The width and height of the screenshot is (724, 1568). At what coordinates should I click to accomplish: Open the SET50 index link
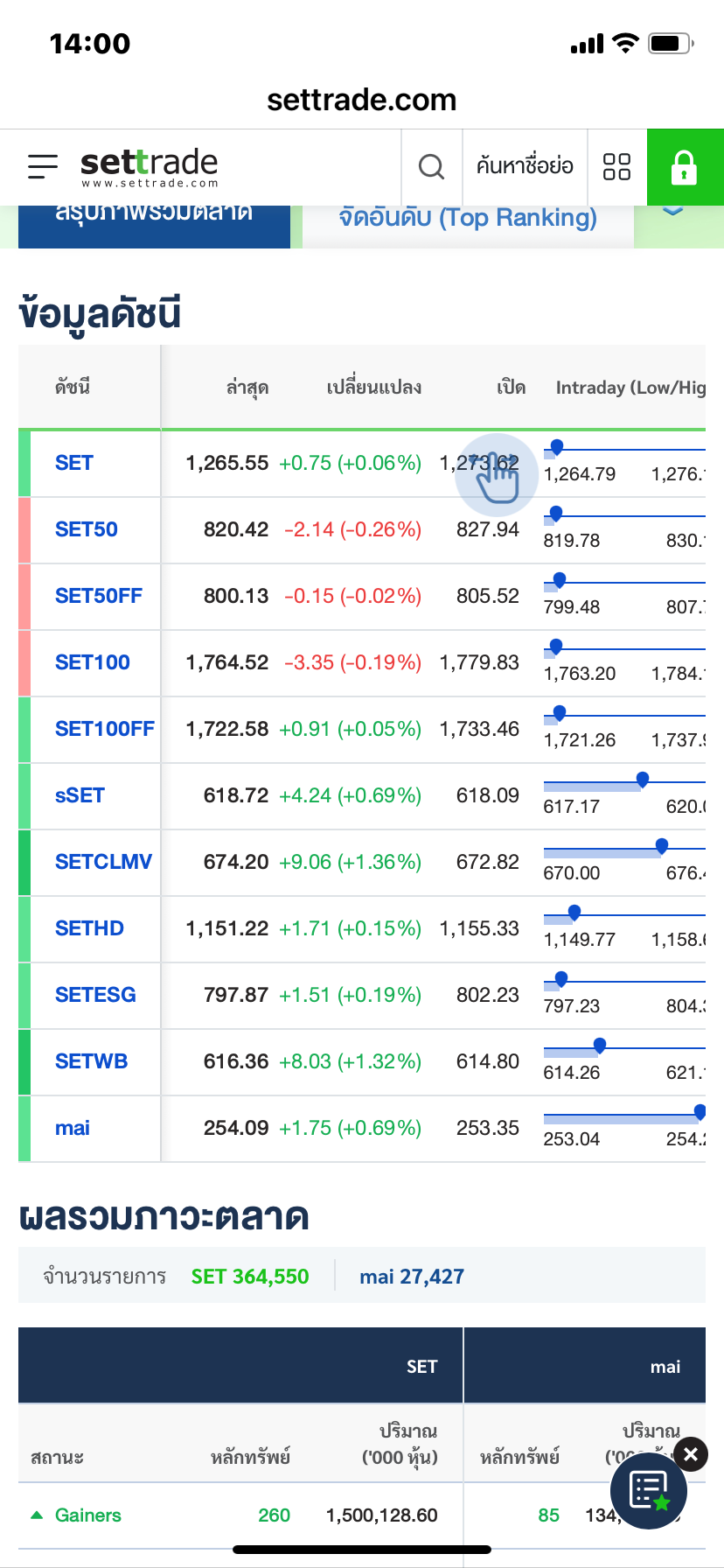(87, 529)
